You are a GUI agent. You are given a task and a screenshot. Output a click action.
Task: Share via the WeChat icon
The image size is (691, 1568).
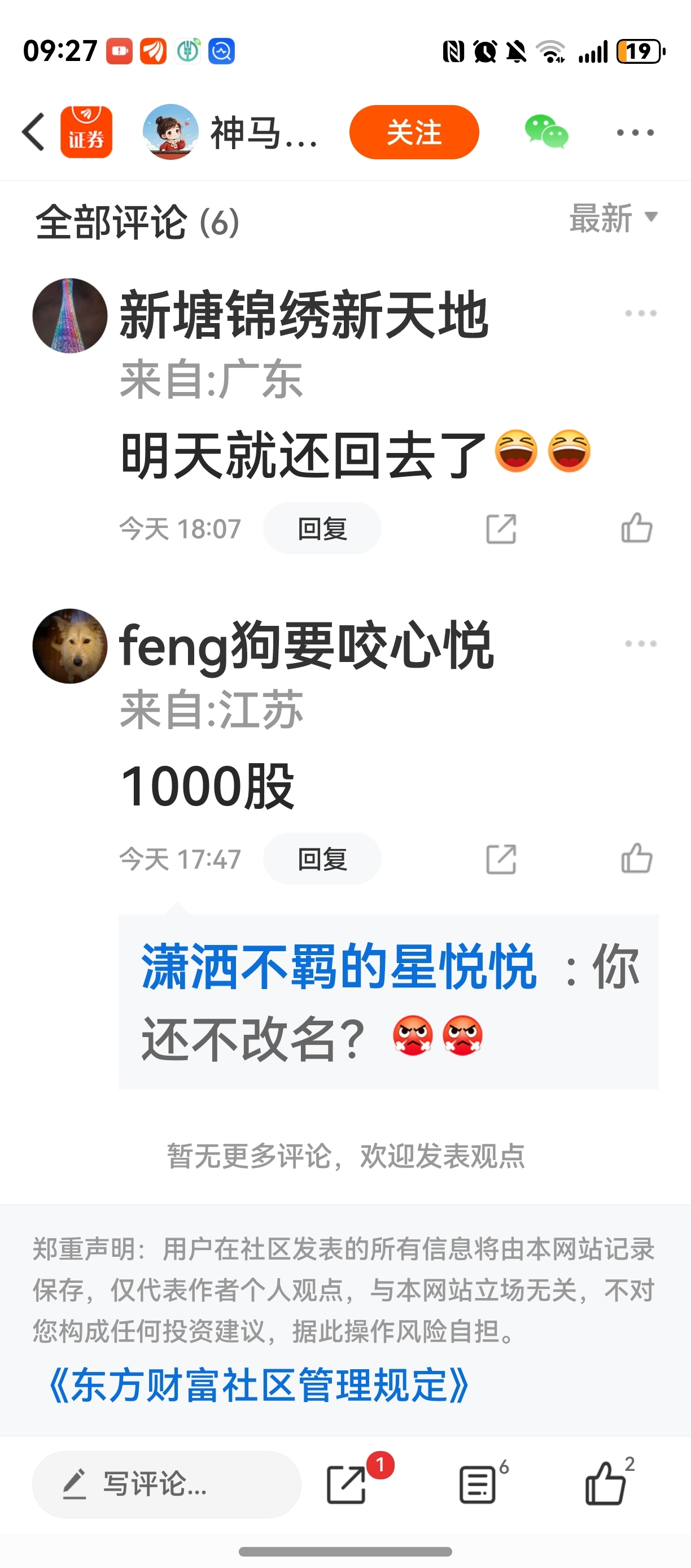coord(546,132)
